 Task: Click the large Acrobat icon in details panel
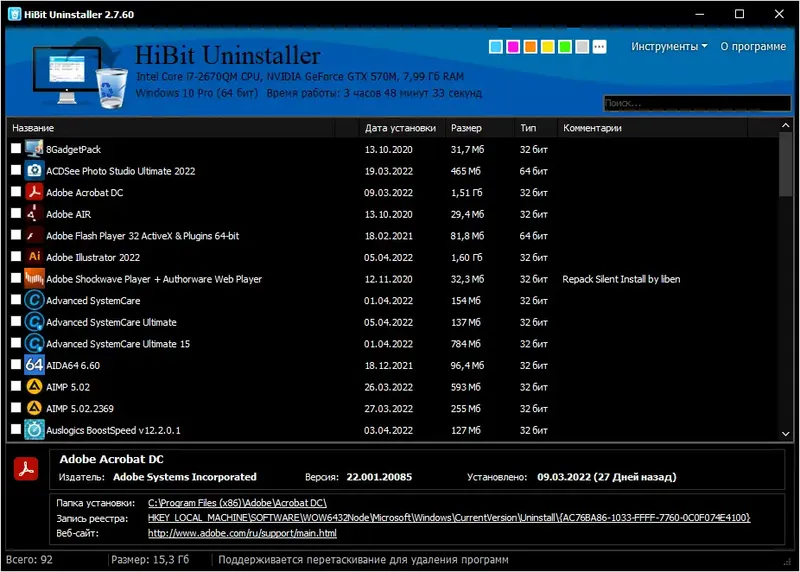click(x=26, y=468)
